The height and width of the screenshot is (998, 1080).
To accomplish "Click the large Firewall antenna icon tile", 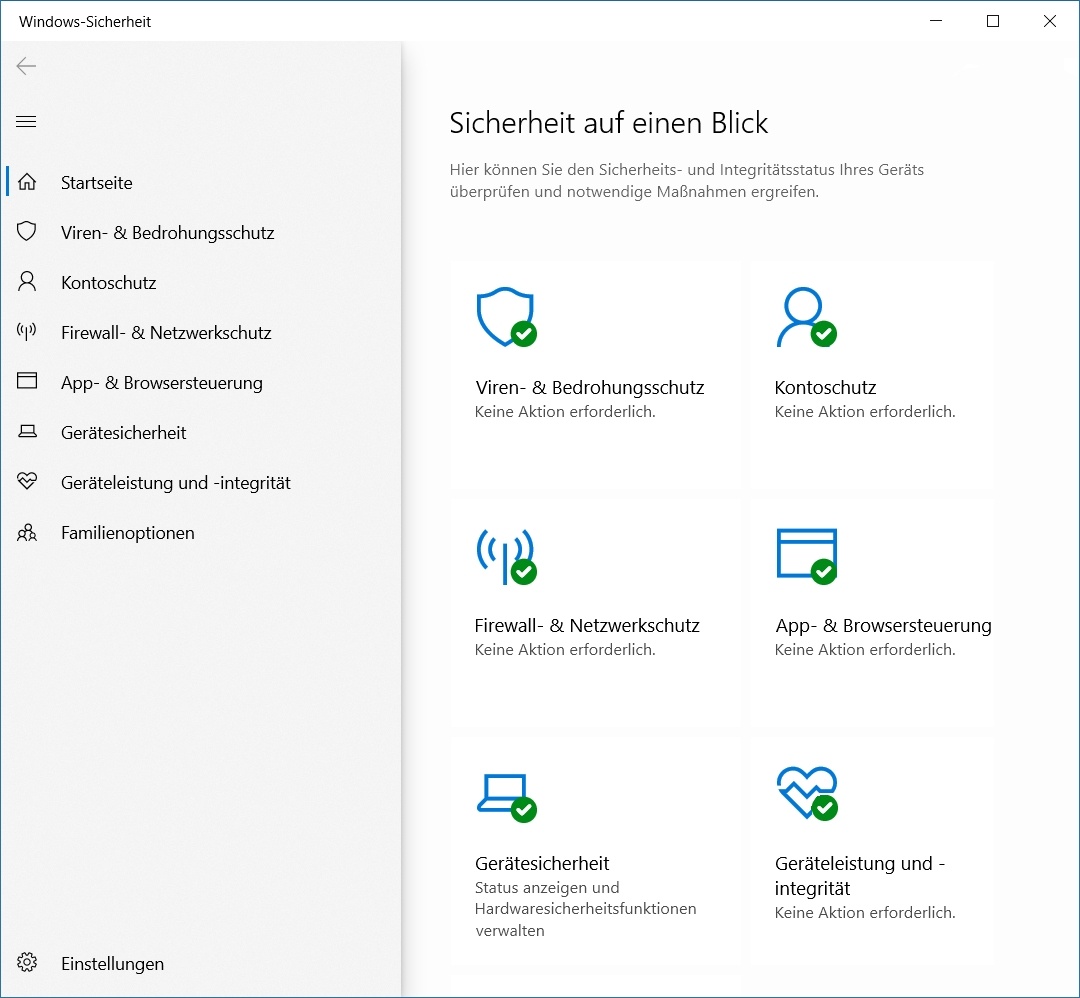I will [x=505, y=556].
